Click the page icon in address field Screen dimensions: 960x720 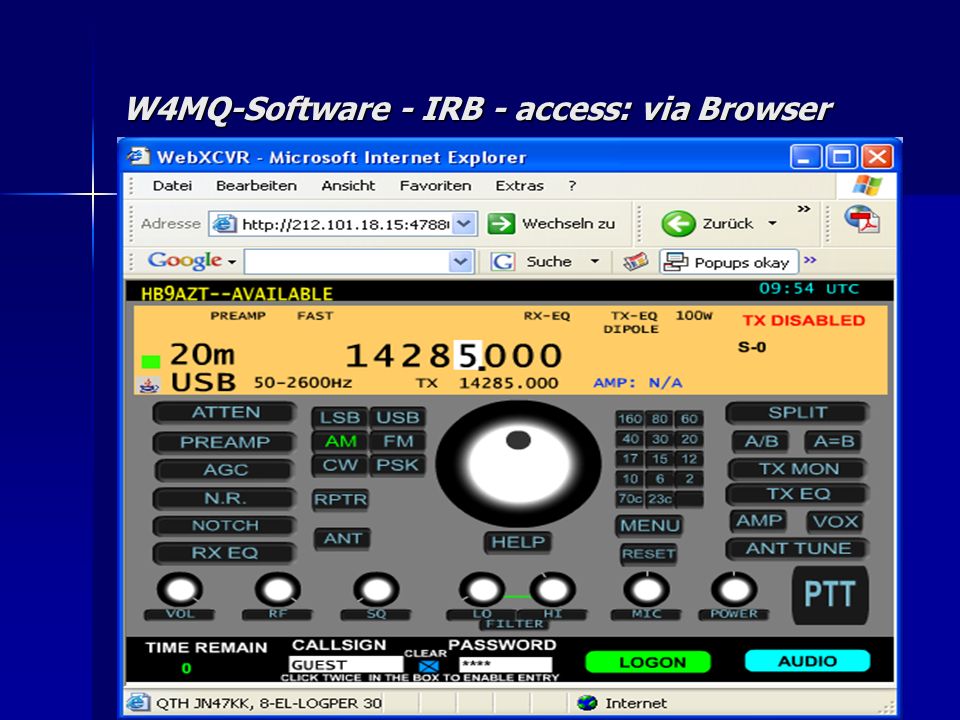pos(224,224)
